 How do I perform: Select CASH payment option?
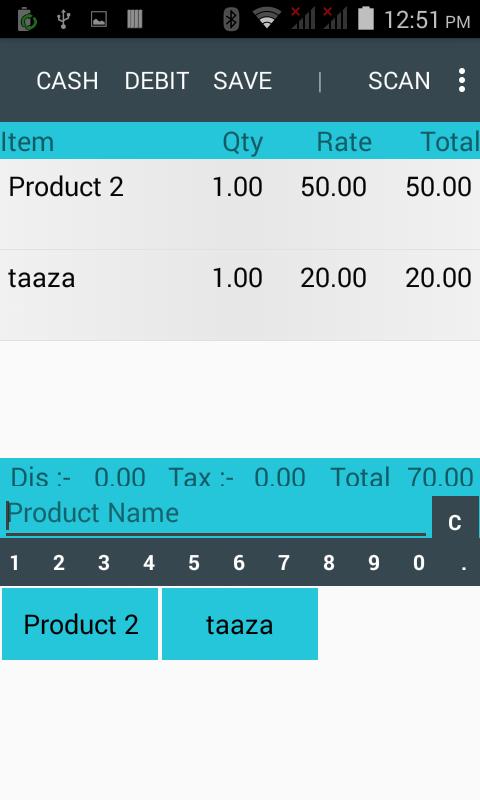tap(67, 81)
